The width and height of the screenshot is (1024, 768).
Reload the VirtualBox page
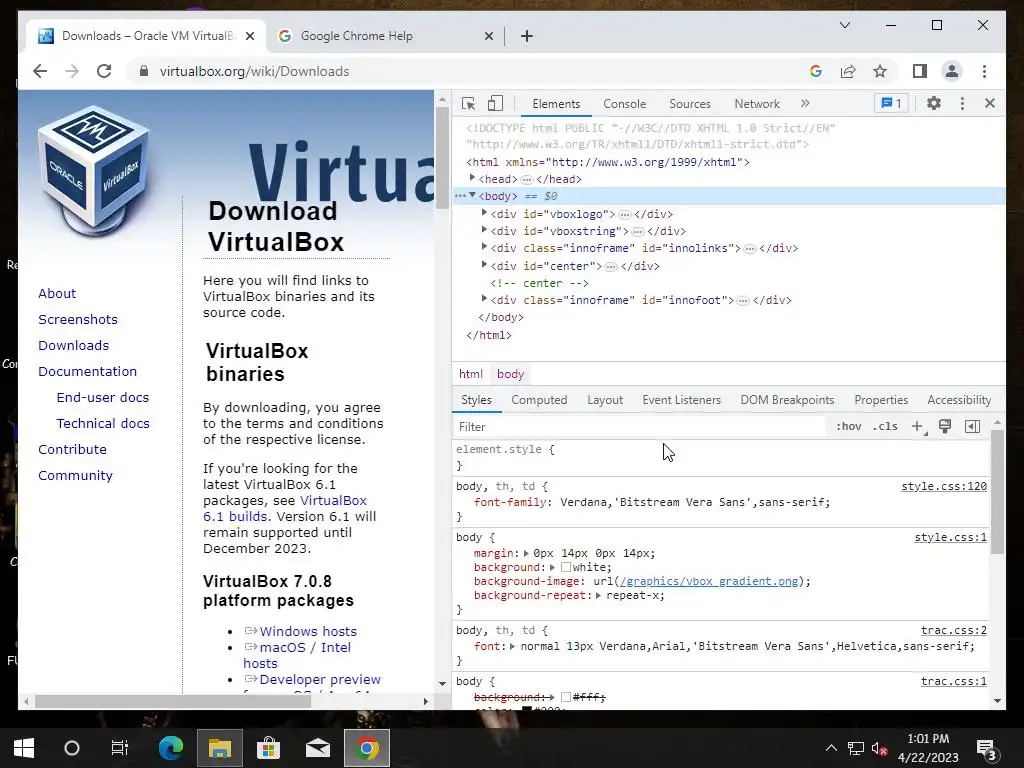tap(104, 71)
